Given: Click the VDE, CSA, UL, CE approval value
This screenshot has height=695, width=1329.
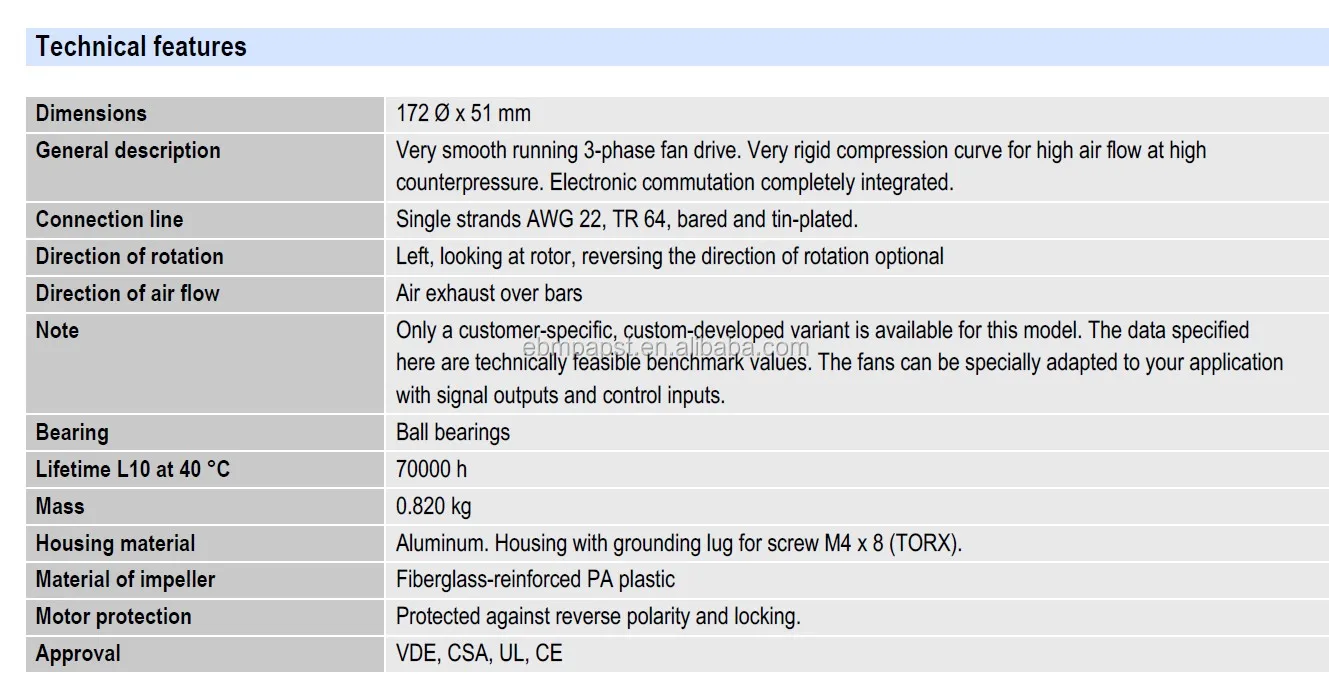Looking at the screenshot, I should (479, 653).
